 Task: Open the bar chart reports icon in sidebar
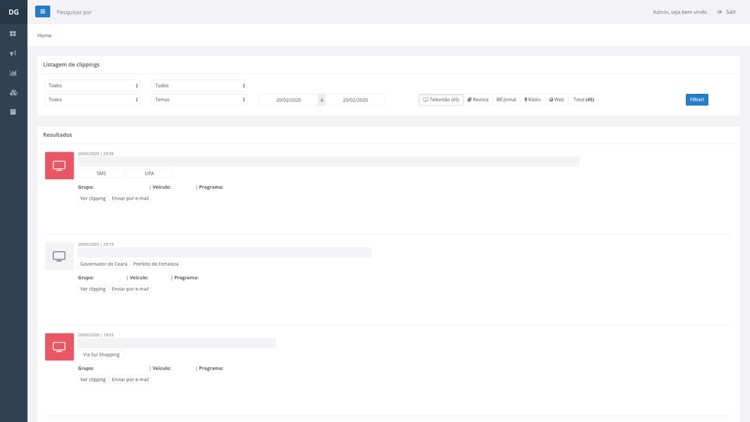tap(13, 73)
